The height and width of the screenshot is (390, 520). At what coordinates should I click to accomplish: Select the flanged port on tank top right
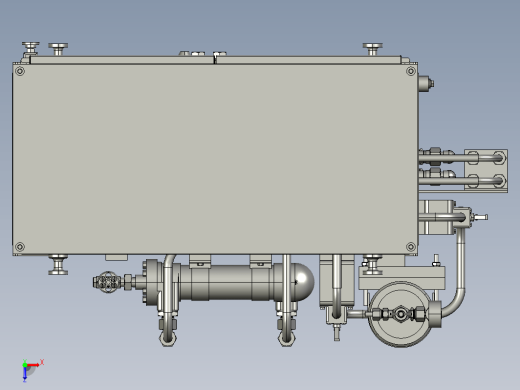[x=373, y=49]
